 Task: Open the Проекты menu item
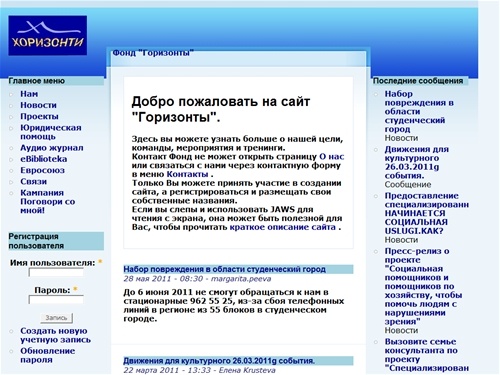(39, 117)
